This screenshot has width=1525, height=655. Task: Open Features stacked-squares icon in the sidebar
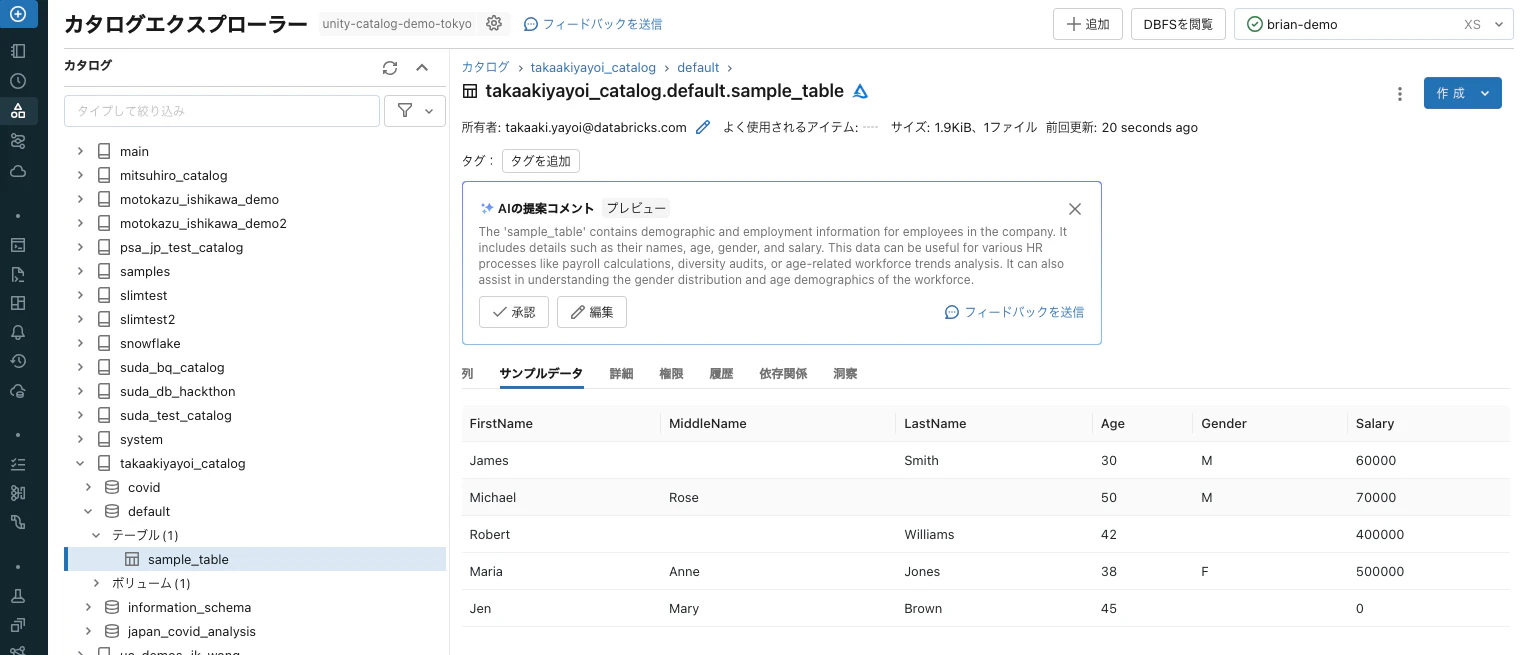click(18, 625)
